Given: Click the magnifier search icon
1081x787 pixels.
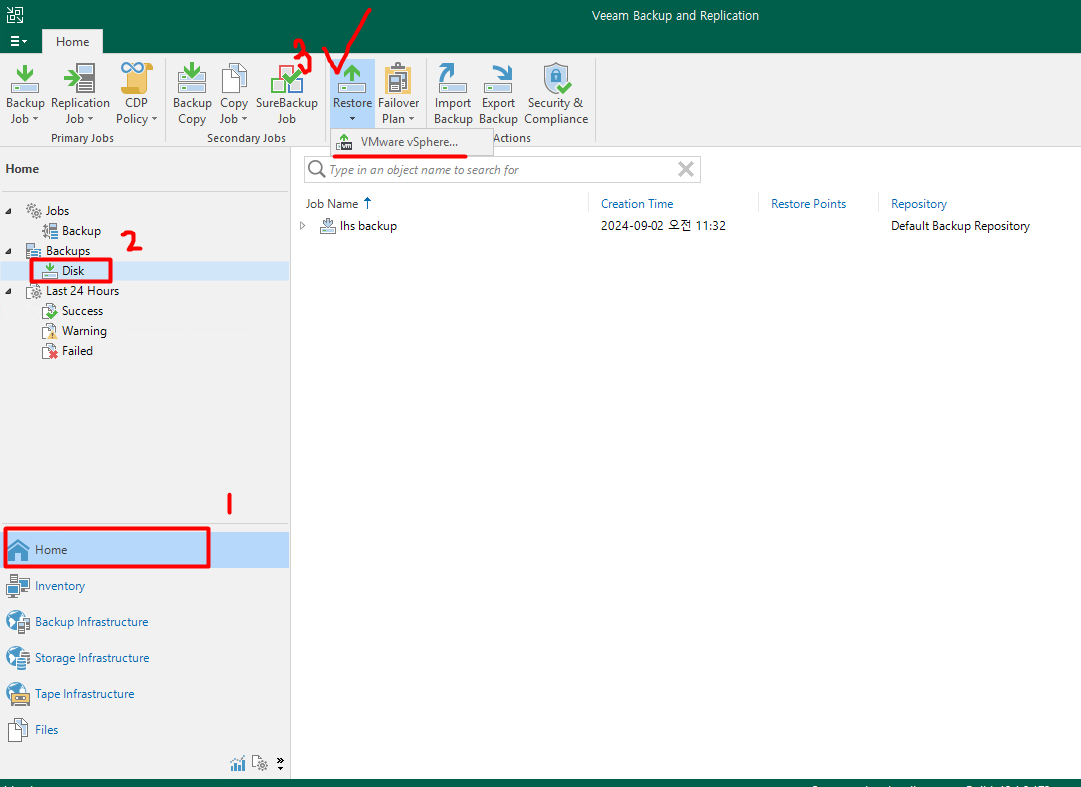Looking at the screenshot, I should (x=316, y=169).
